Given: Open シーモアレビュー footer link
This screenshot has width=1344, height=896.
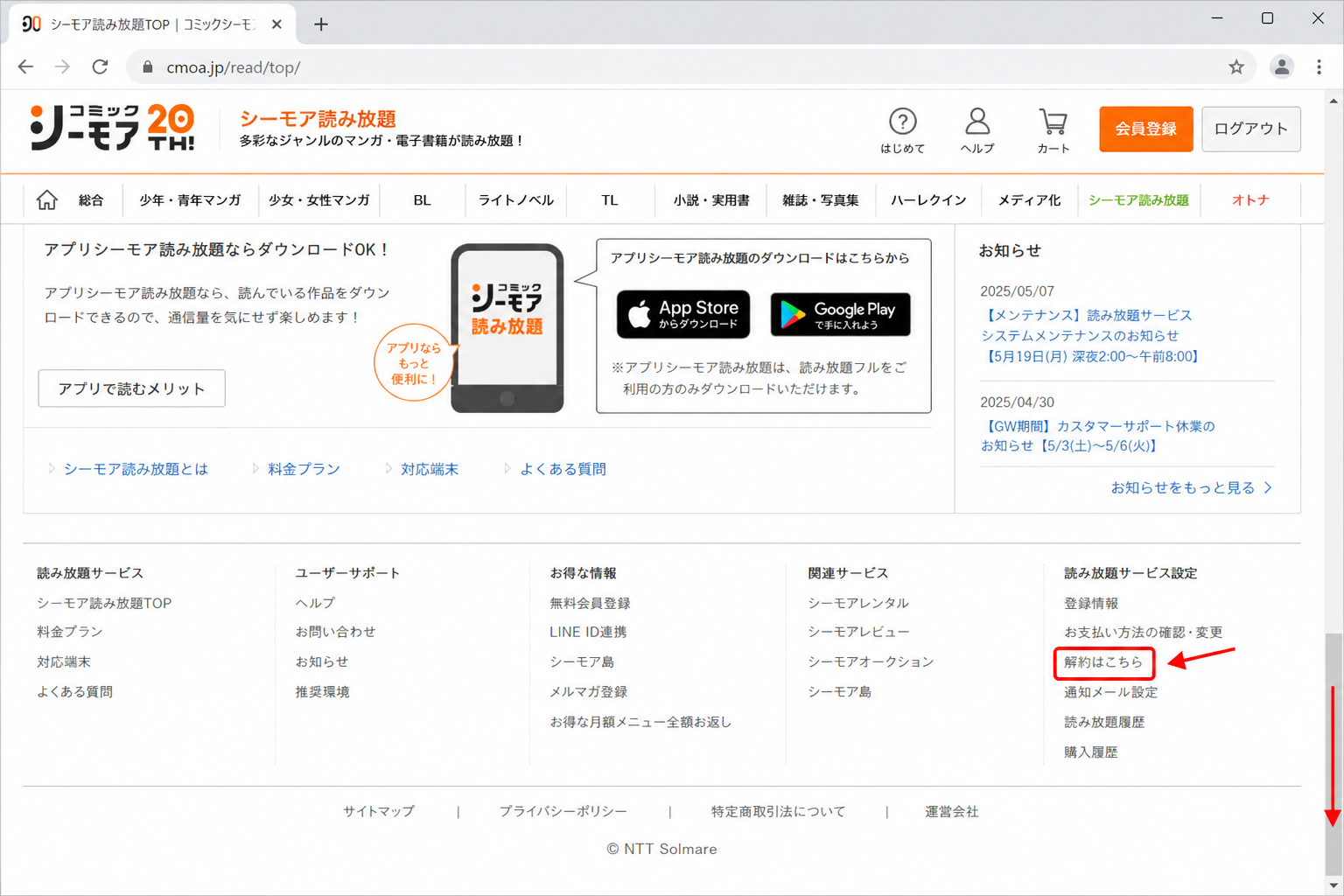Looking at the screenshot, I should pos(858,632).
